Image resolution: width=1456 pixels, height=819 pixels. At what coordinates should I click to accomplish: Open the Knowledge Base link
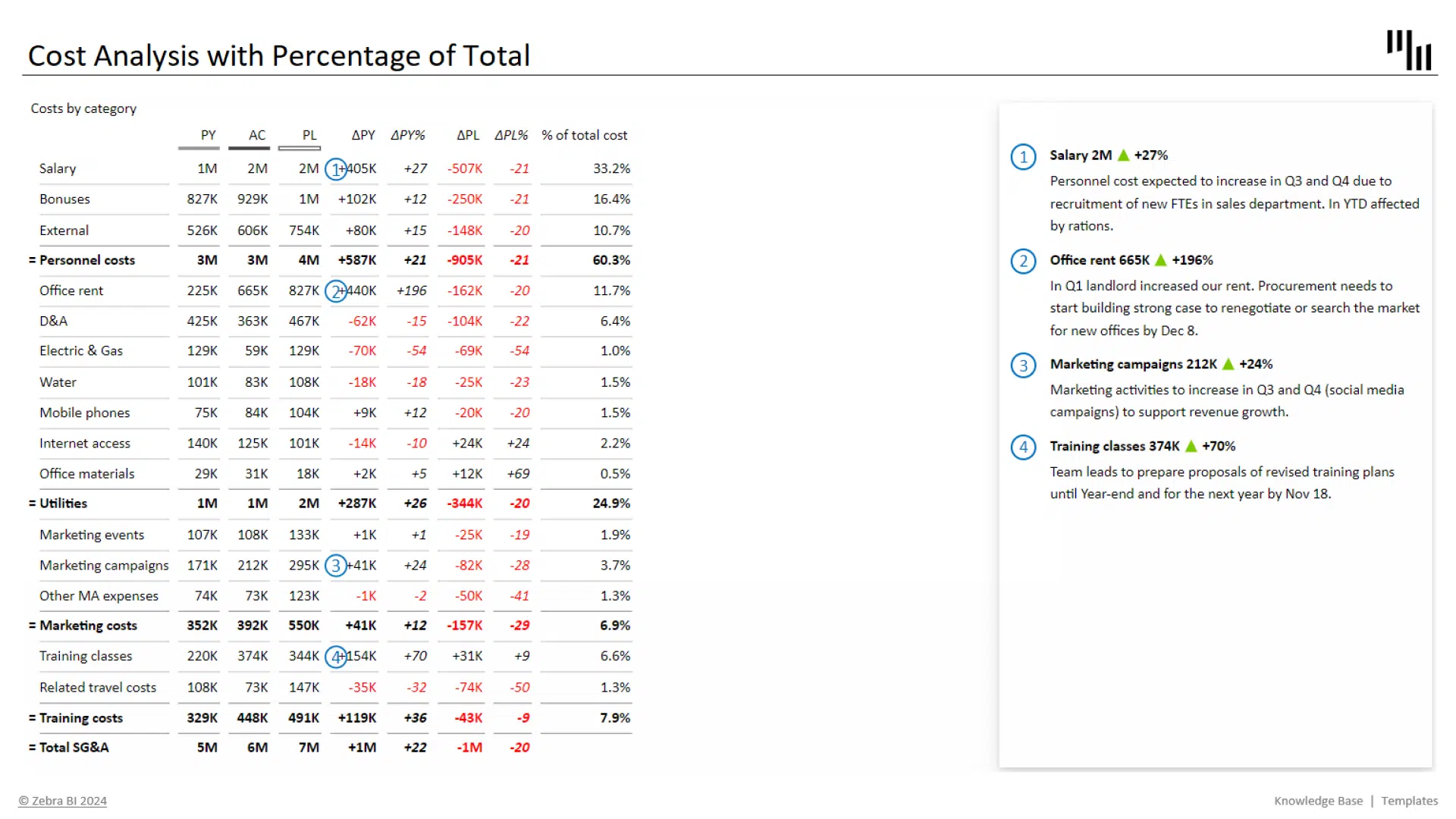[x=1318, y=801]
